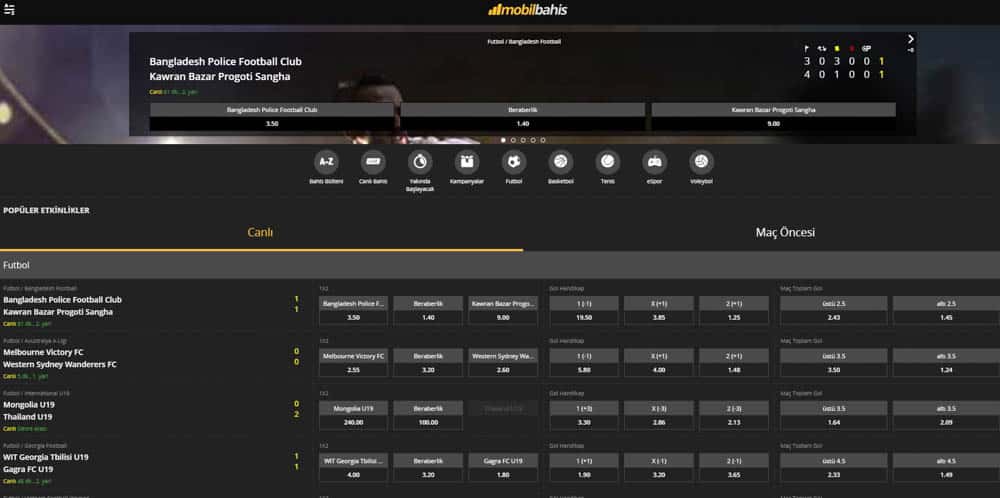The width and height of the screenshot is (1000, 498).
Task: Click the corner-kick flag stat icon in banner
Action: [807, 48]
